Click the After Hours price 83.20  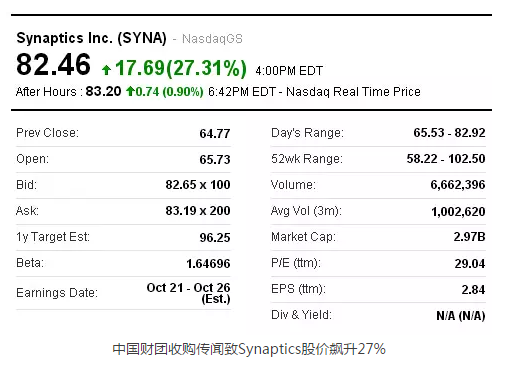click(103, 91)
